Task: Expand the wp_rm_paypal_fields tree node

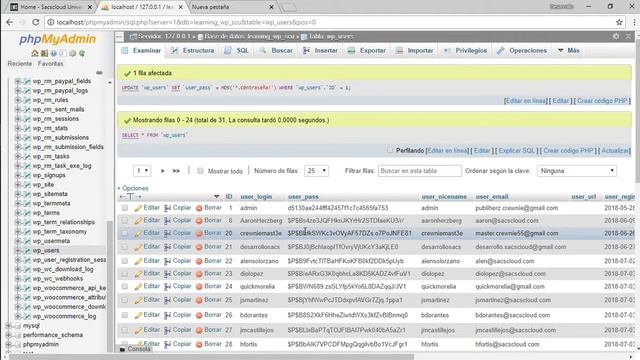Action: 18,81
